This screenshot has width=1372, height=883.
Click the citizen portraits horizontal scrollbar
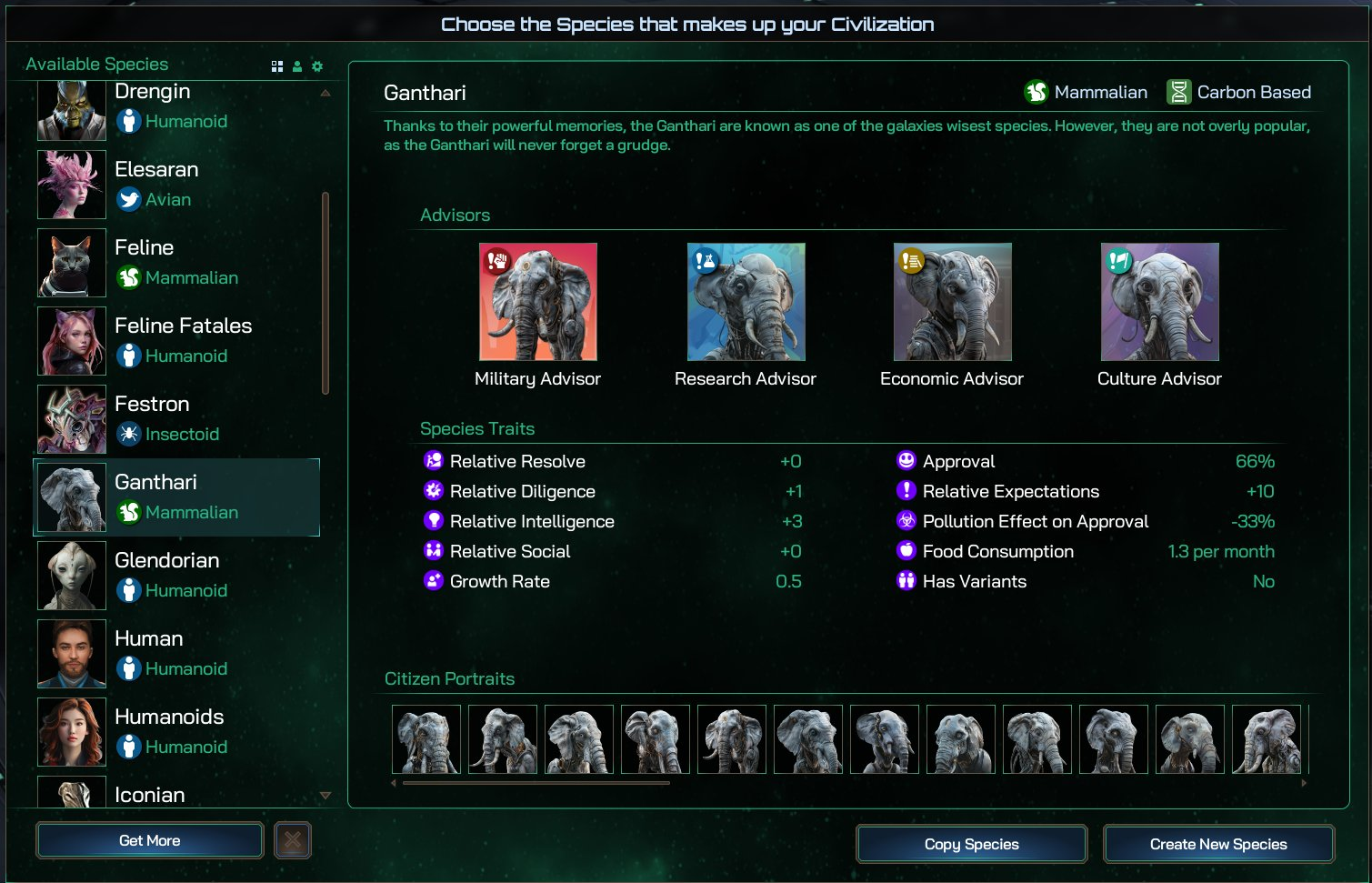click(536, 782)
